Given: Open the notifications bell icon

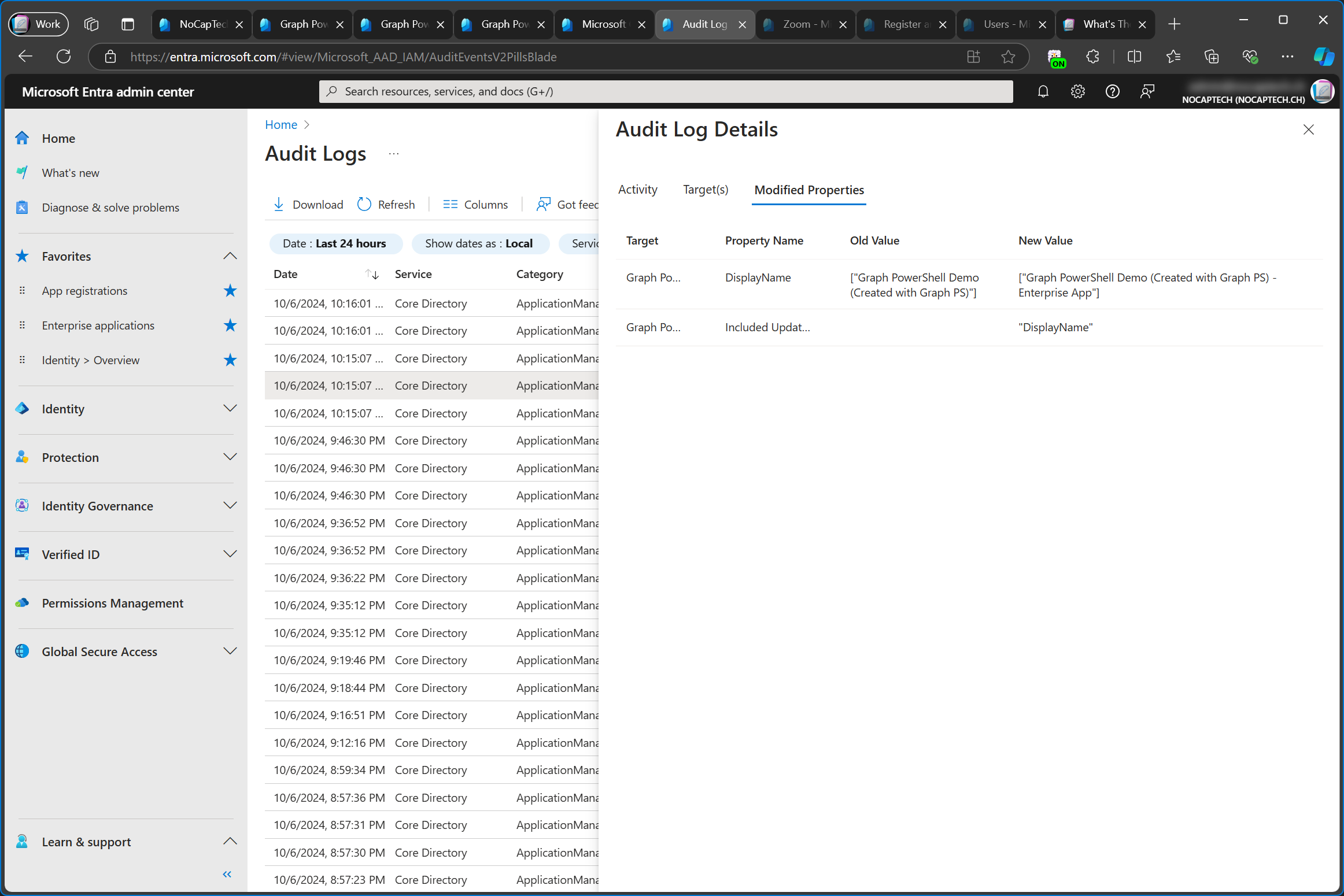Looking at the screenshot, I should coord(1043,91).
